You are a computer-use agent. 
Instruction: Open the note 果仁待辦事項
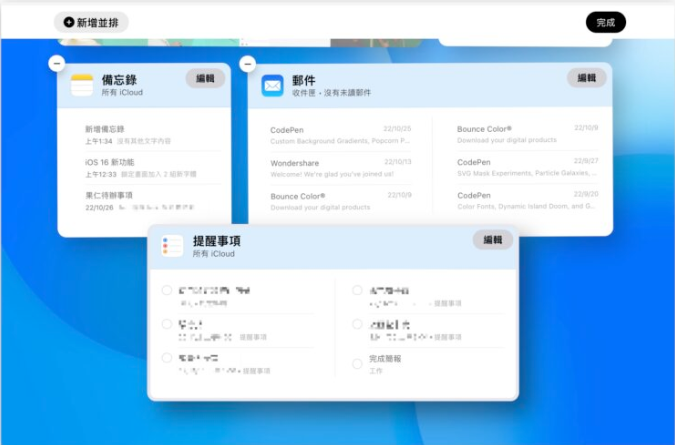pos(153,201)
